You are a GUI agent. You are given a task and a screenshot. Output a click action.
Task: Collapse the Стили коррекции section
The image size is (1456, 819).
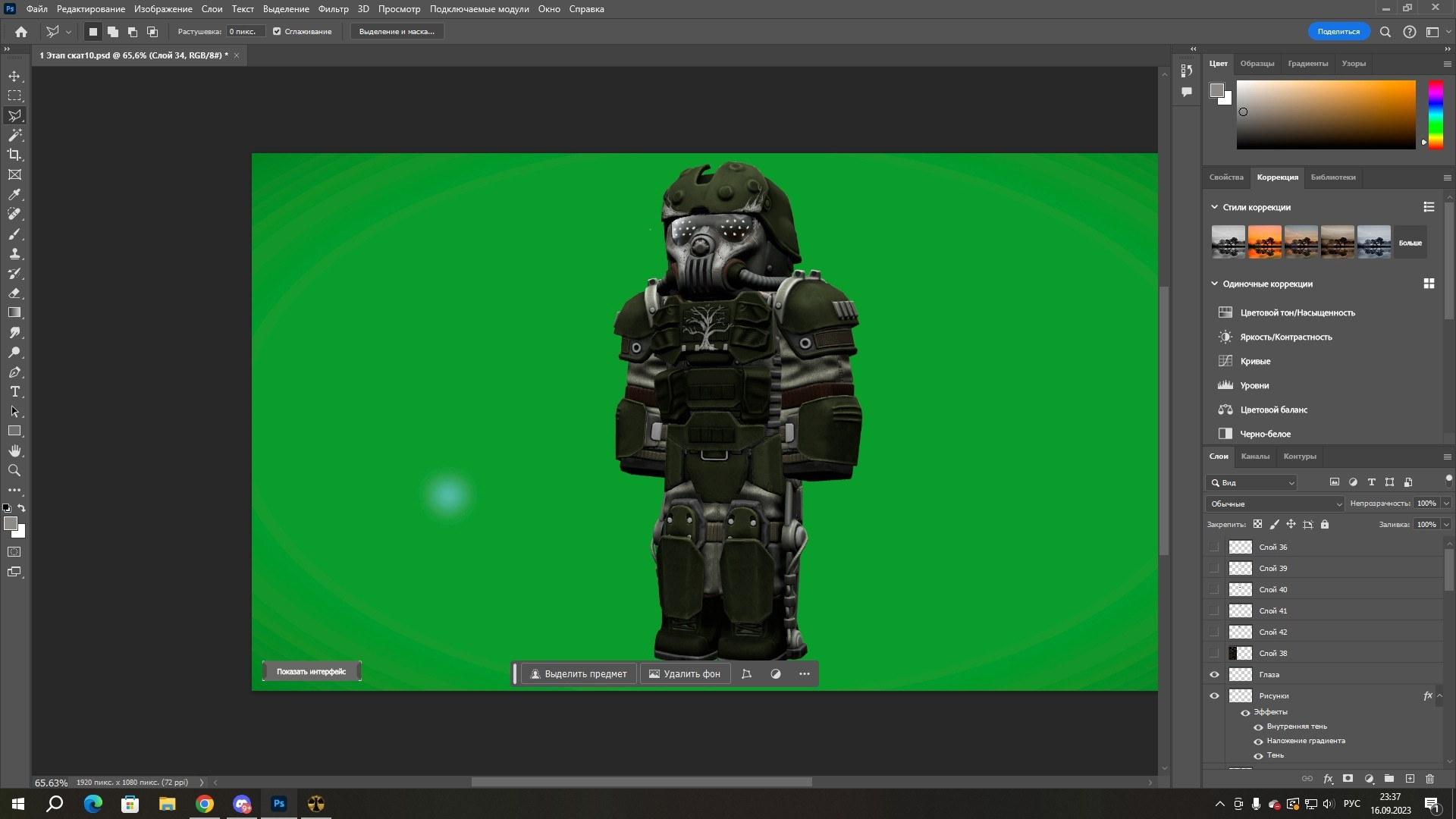pyautogui.click(x=1214, y=207)
